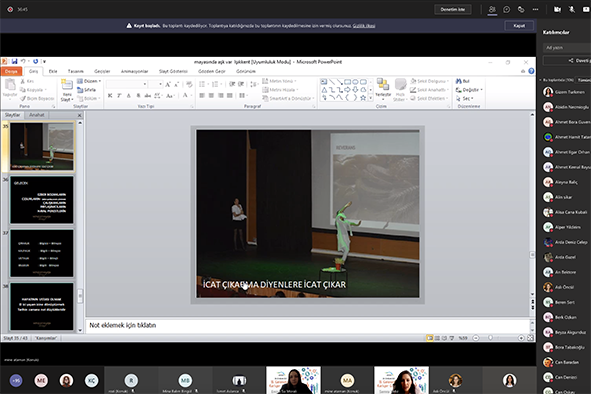Viewport: 591px width, 394px height.
Task: Open the Gizlilik ilkesi link in banner
Action: (364, 26)
